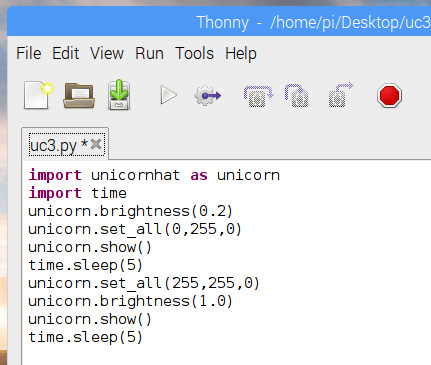This screenshot has width=431, height=365.
Task: Save the script with green arrow icon
Action: click(x=119, y=95)
